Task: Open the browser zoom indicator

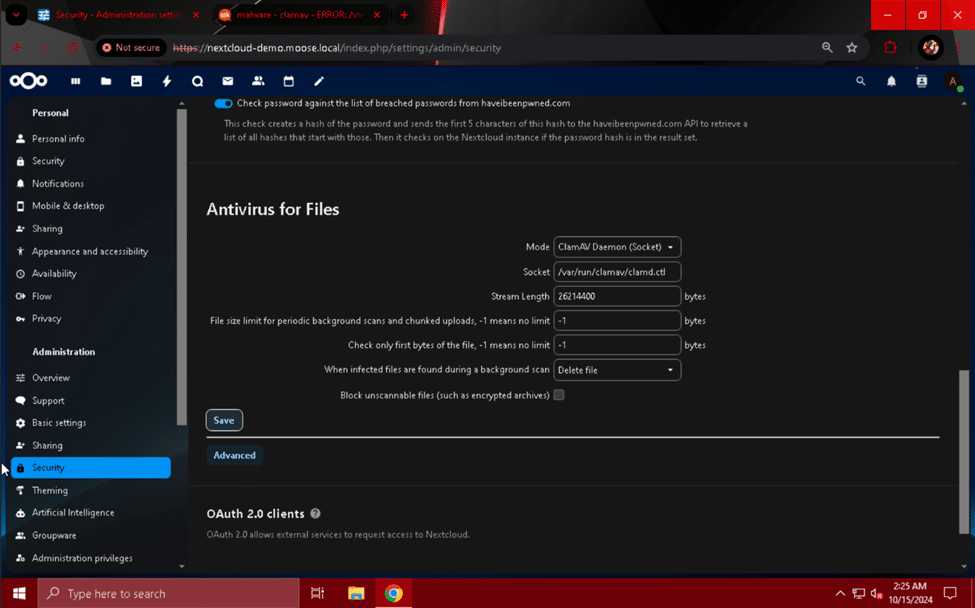Action: click(827, 48)
